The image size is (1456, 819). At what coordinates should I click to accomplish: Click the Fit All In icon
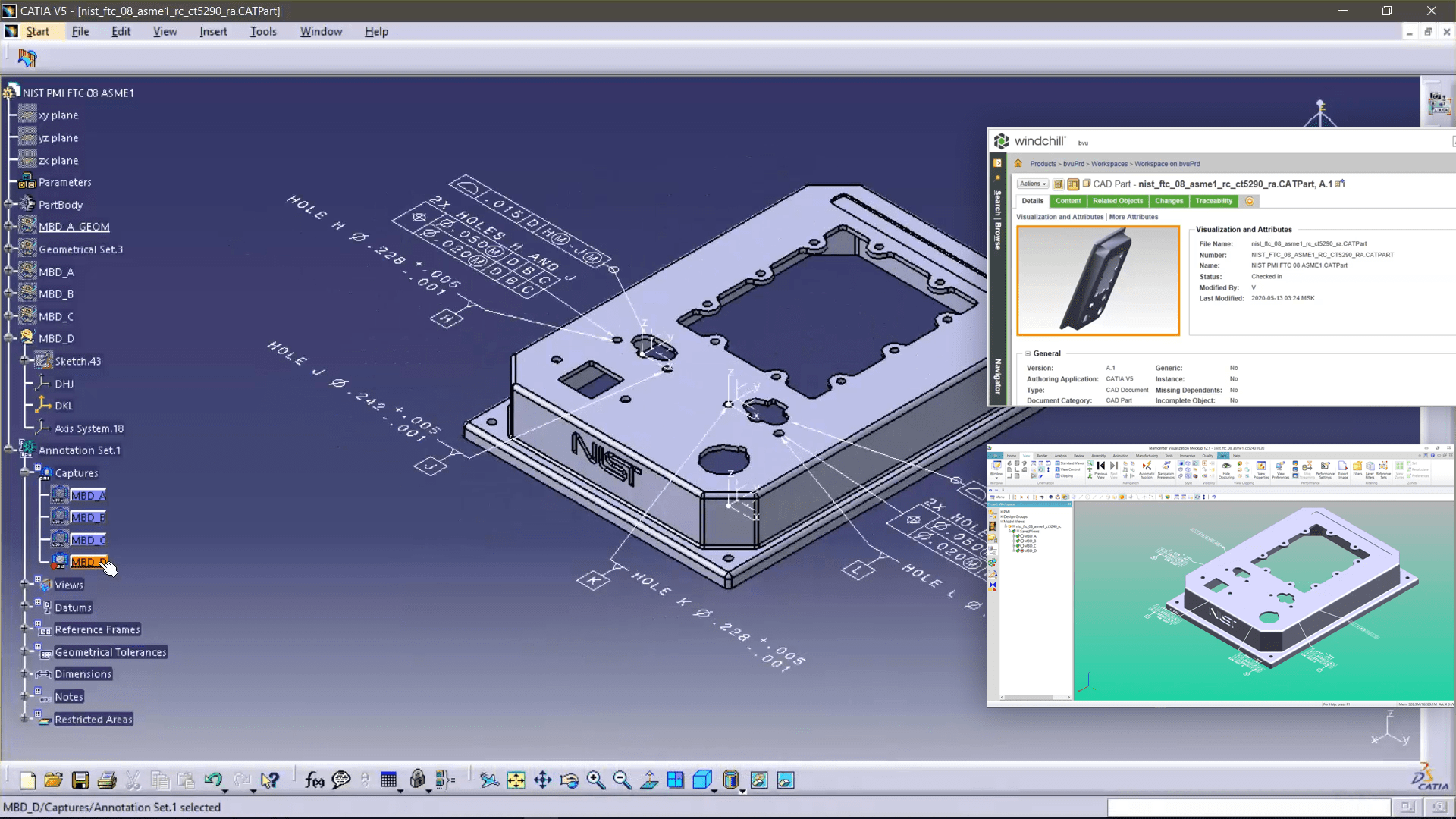[516, 780]
